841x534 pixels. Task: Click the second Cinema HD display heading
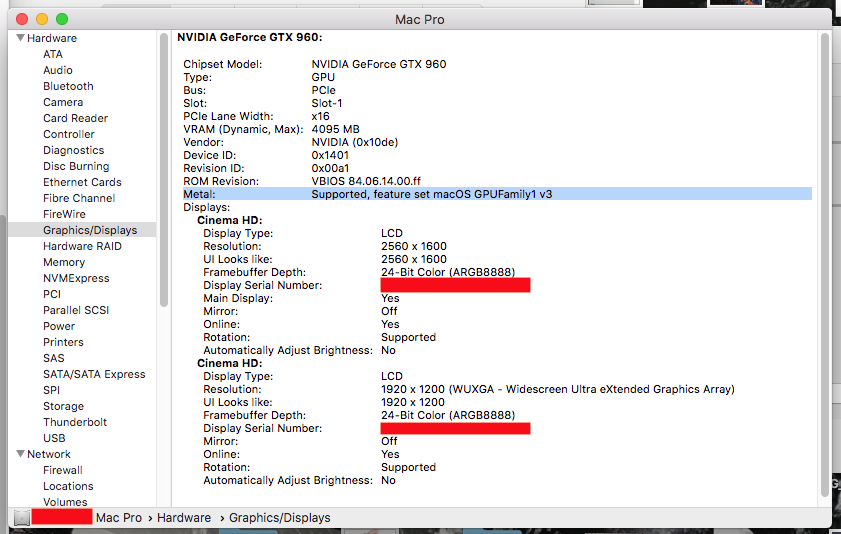pos(229,364)
